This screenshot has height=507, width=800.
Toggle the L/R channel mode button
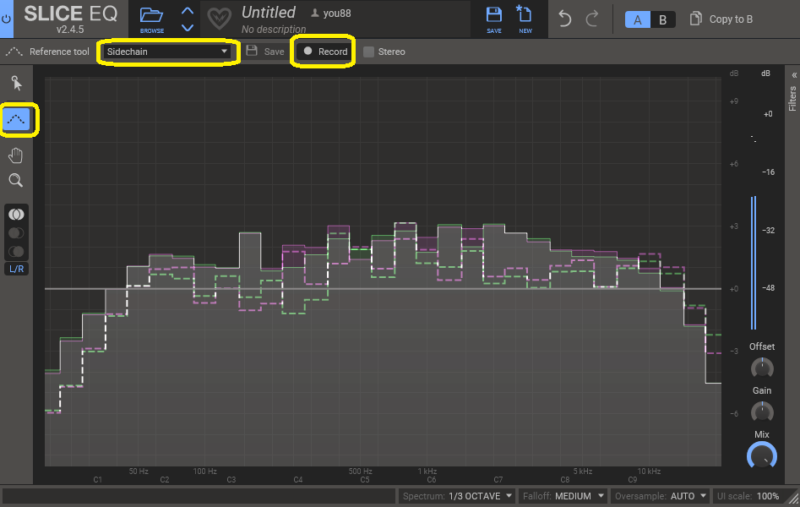point(17,269)
